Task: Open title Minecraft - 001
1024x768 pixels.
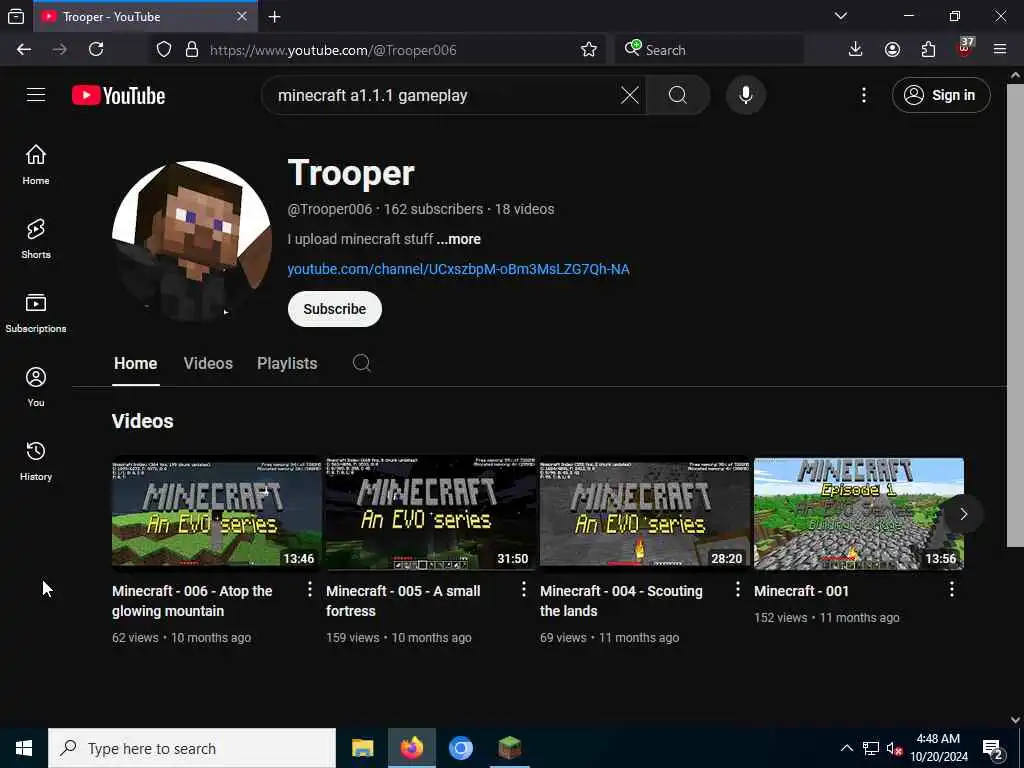Action: pyautogui.click(x=801, y=591)
